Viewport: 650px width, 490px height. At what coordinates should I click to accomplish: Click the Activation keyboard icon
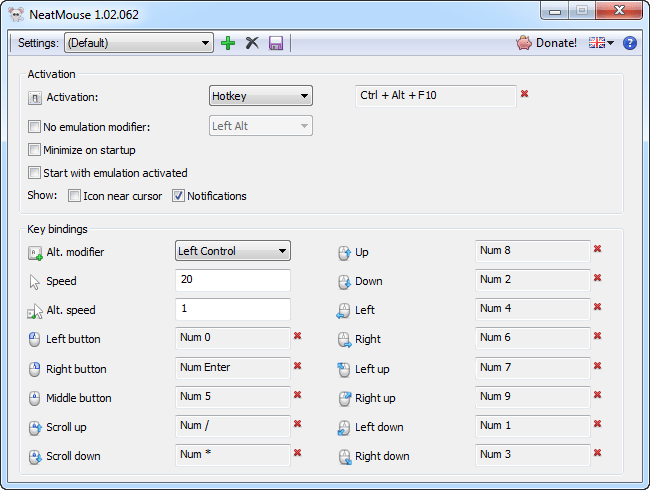(34, 98)
